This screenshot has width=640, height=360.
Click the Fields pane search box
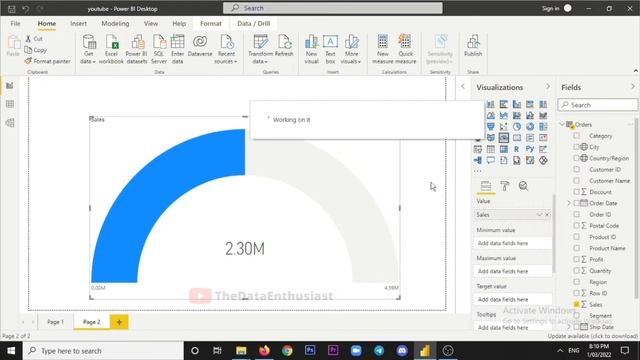tap(598, 105)
